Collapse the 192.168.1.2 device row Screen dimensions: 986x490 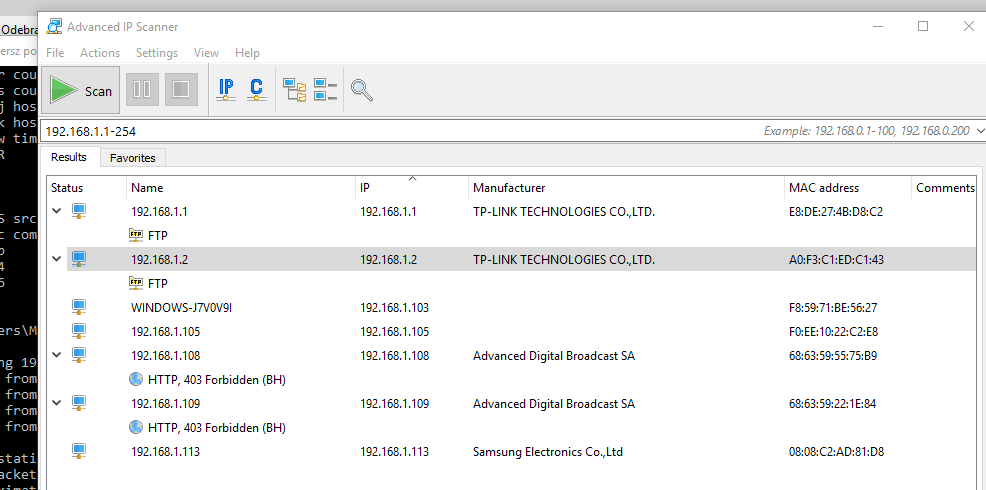click(57, 259)
